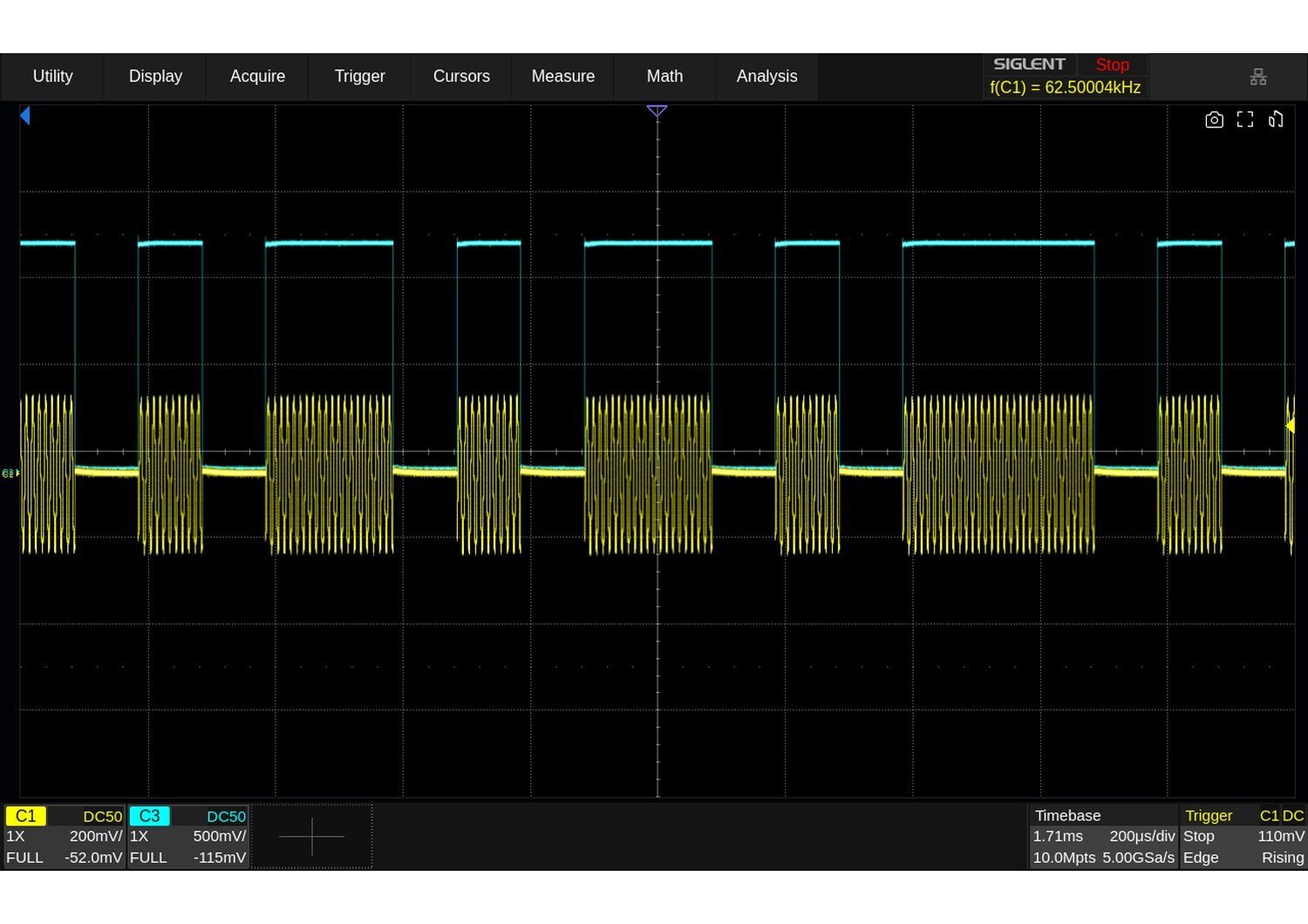Open the Measure menu
The height and width of the screenshot is (924, 1308).
point(563,77)
